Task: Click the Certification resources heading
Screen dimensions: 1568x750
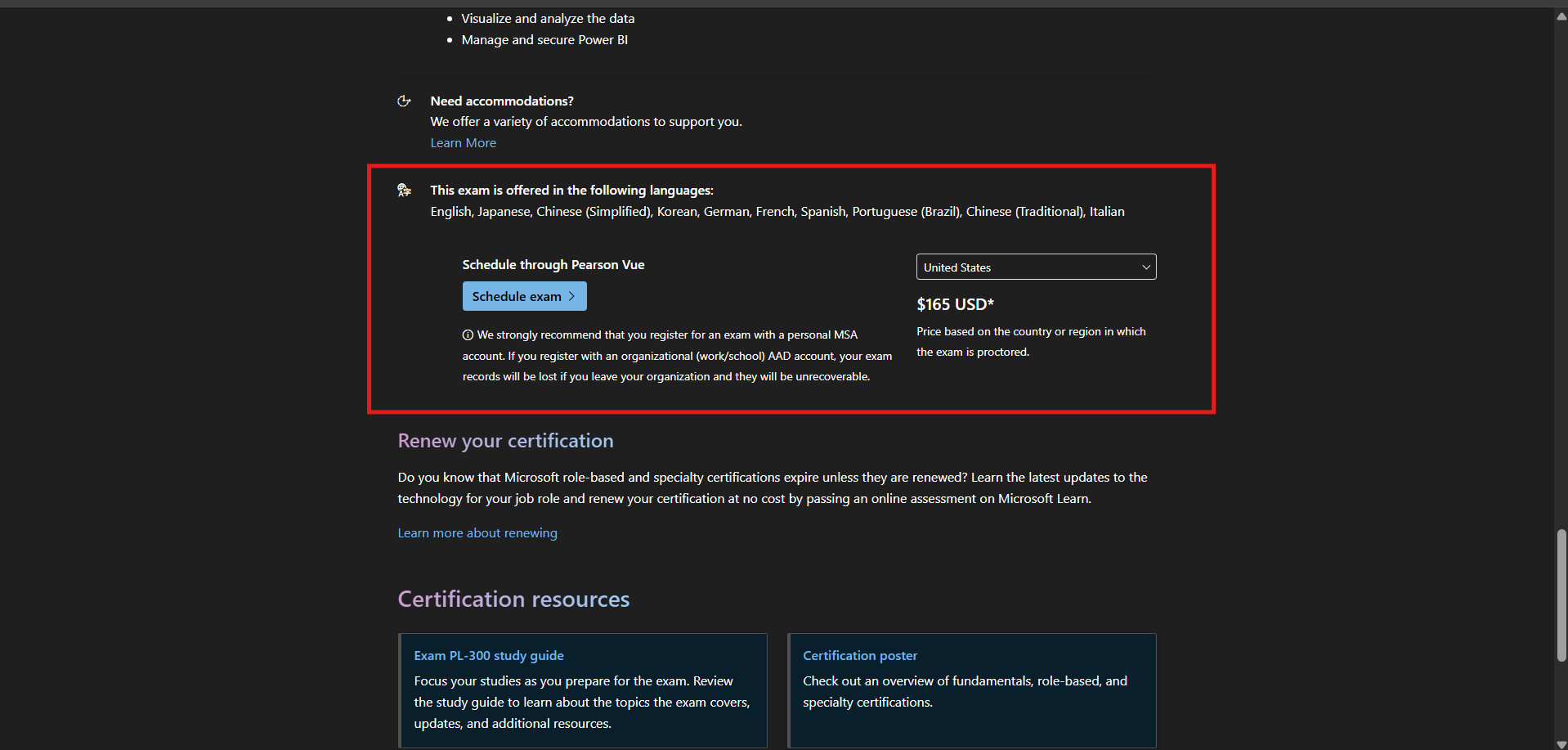Action: coord(513,600)
